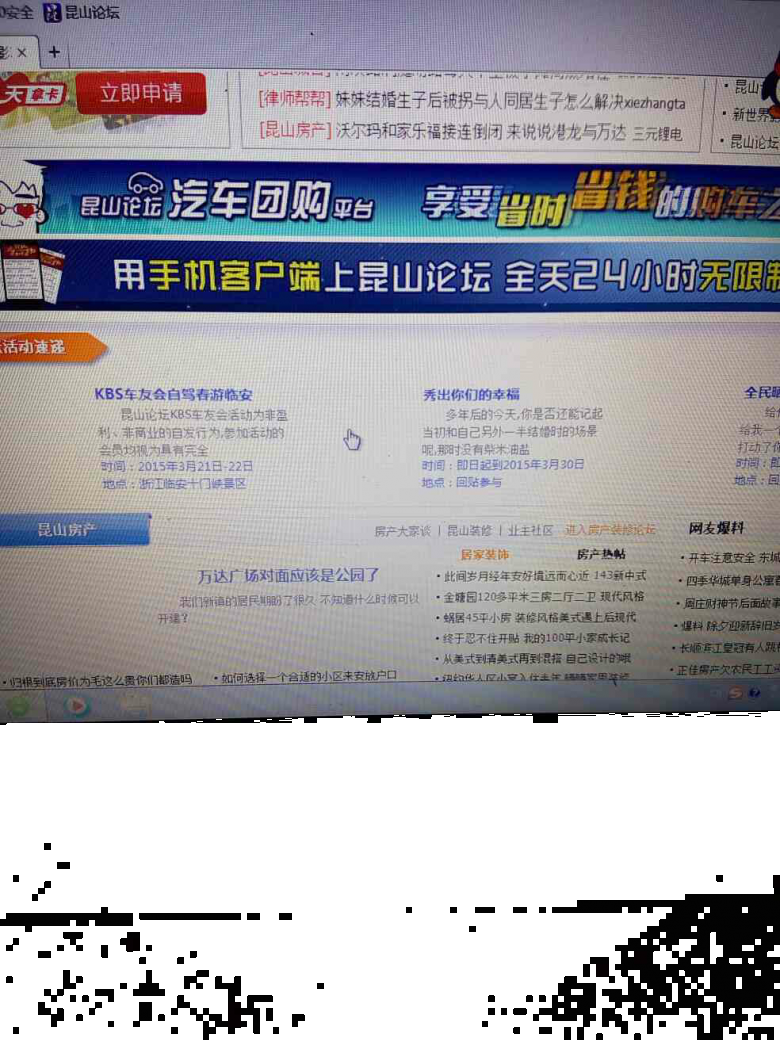Open KBS车友会自驾春游临安 activity
This screenshot has width=780, height=1040.
[x=174, y=395]
